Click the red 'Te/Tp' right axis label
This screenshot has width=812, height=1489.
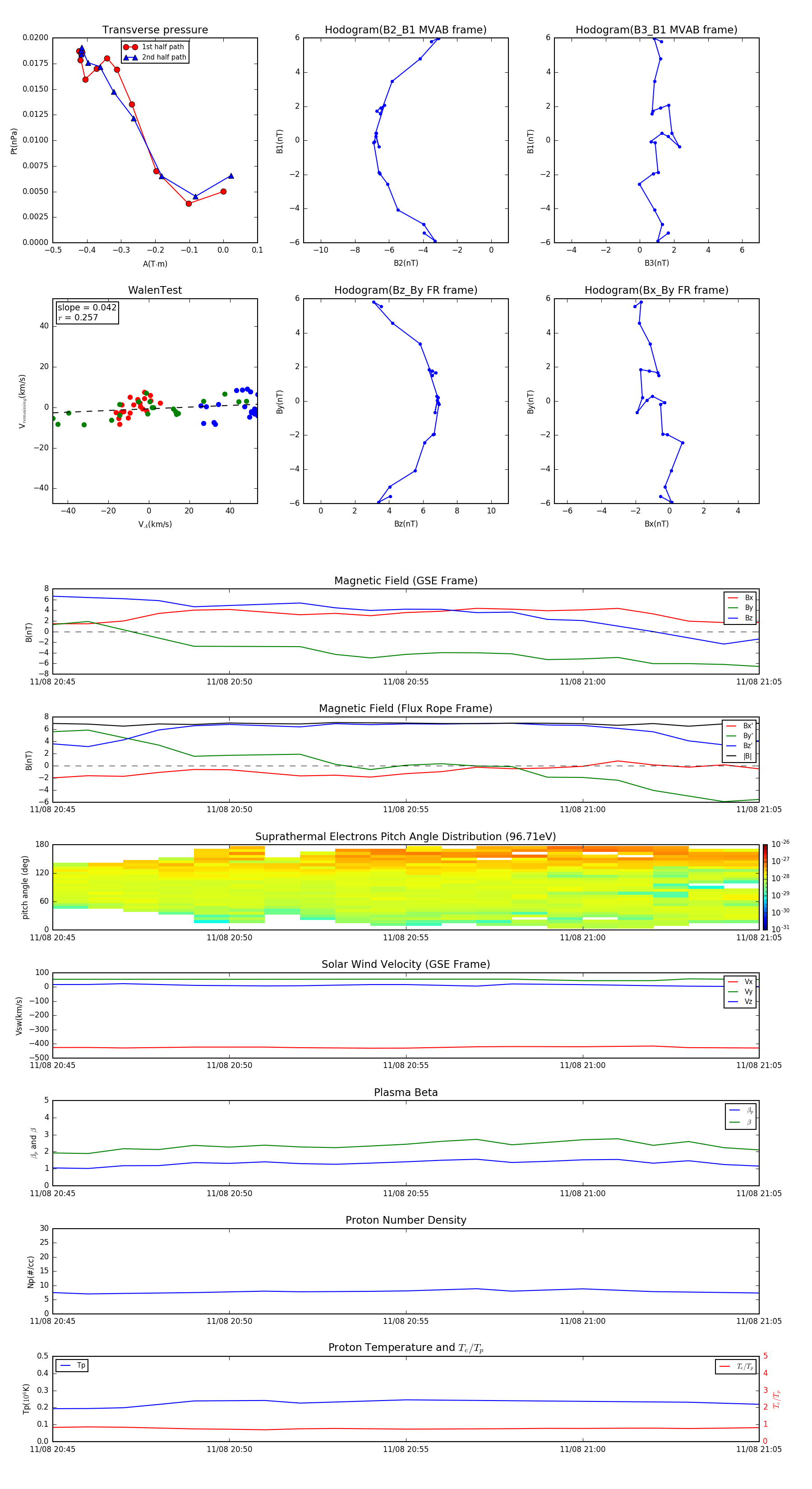click(777, 1399)
